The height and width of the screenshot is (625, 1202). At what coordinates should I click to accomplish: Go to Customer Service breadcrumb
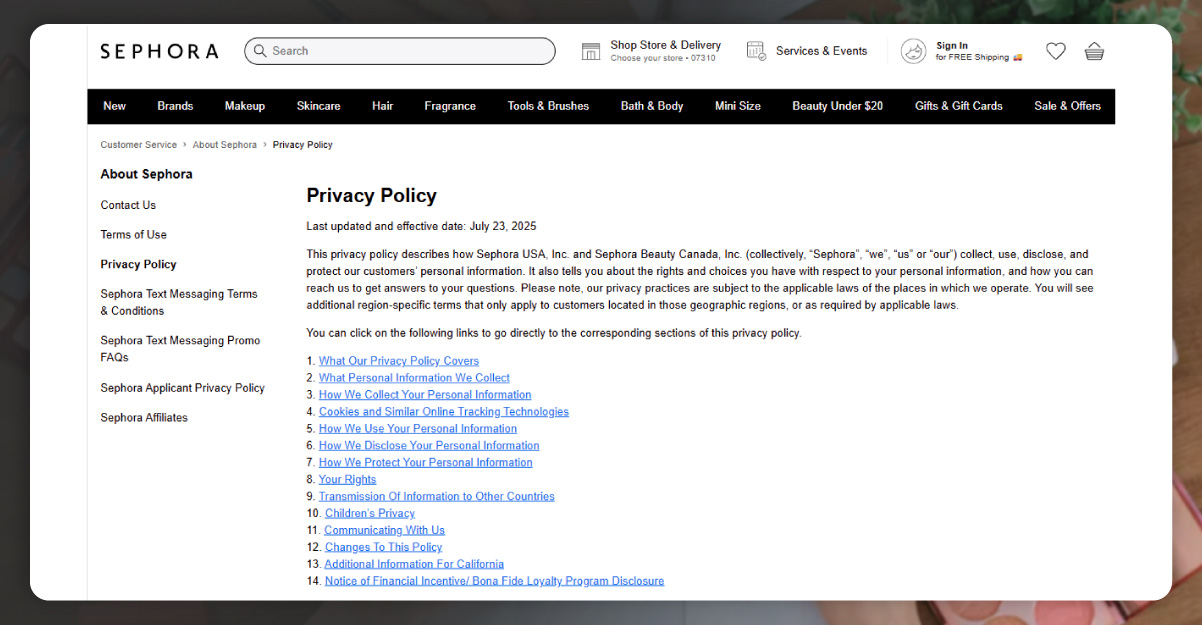(138, 145)
